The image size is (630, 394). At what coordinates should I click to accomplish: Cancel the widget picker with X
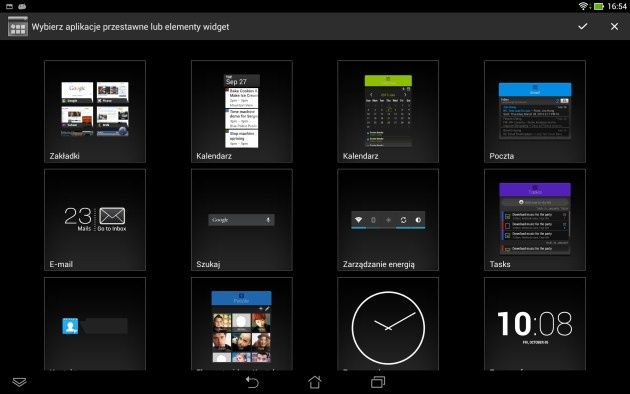click(x=614, y=27)
